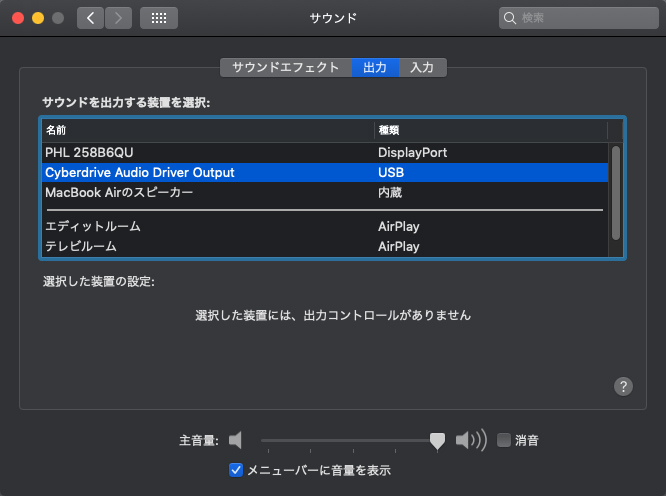Screen dimensions: 666x496
Task: Select the 出力 tab
Action: pos(375,68)
